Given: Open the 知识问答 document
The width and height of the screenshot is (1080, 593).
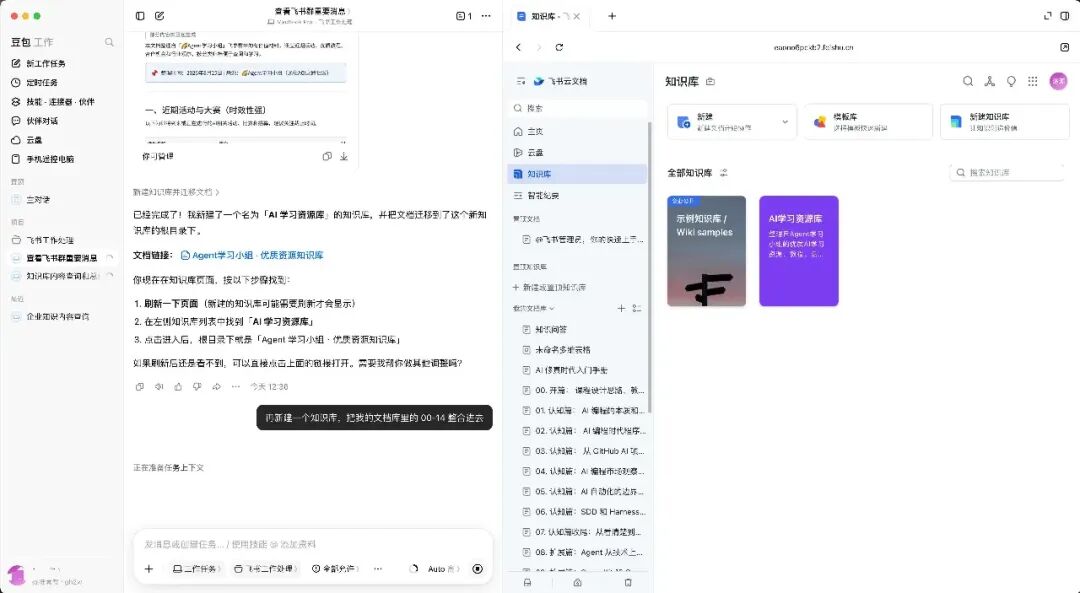Looking at the screenshot, I should pos(551,330).
